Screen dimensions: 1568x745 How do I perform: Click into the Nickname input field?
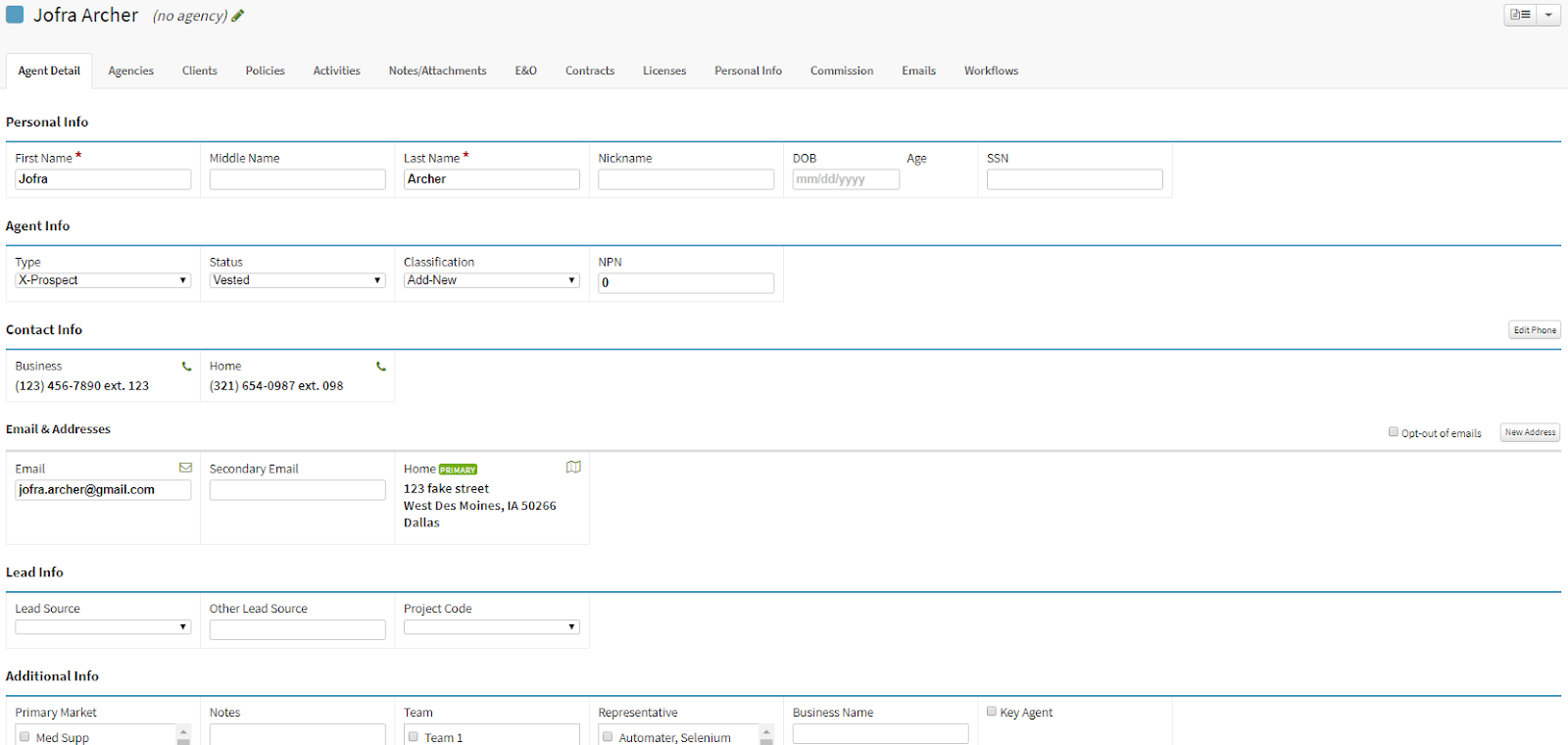[x=686, y=179]
